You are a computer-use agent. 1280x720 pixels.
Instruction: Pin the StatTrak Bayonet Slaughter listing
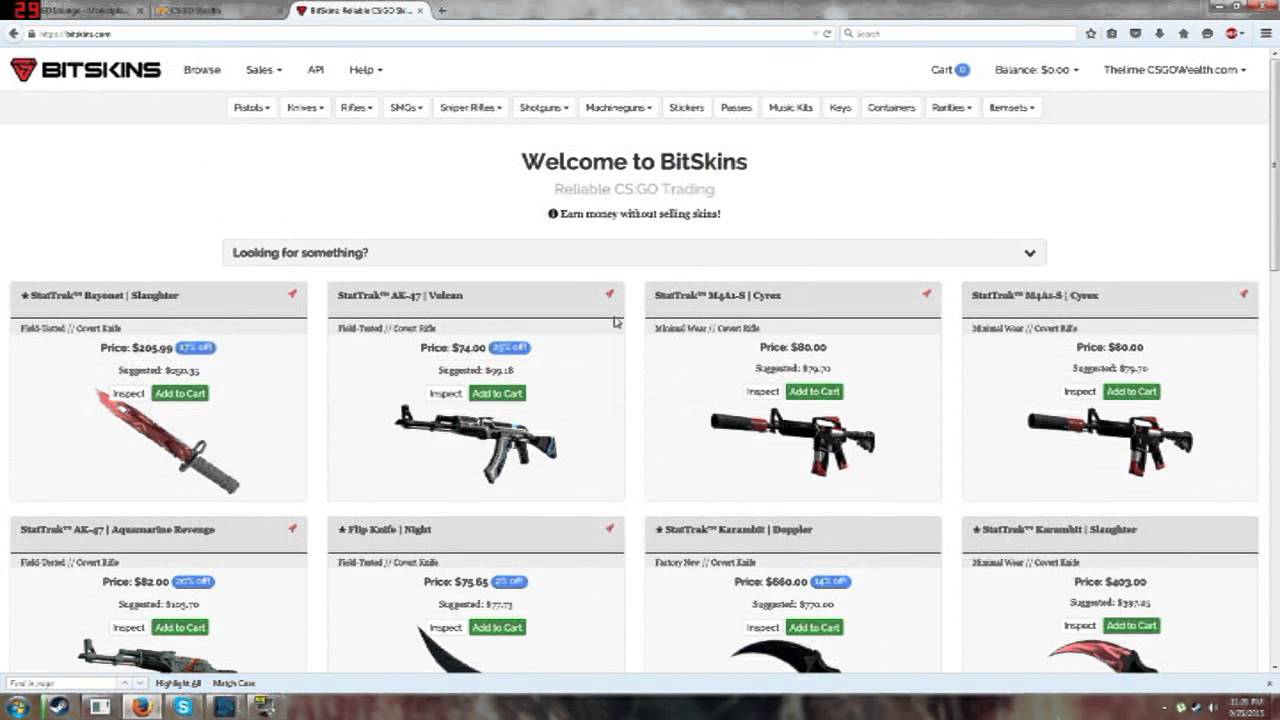(x=292, y=294)
